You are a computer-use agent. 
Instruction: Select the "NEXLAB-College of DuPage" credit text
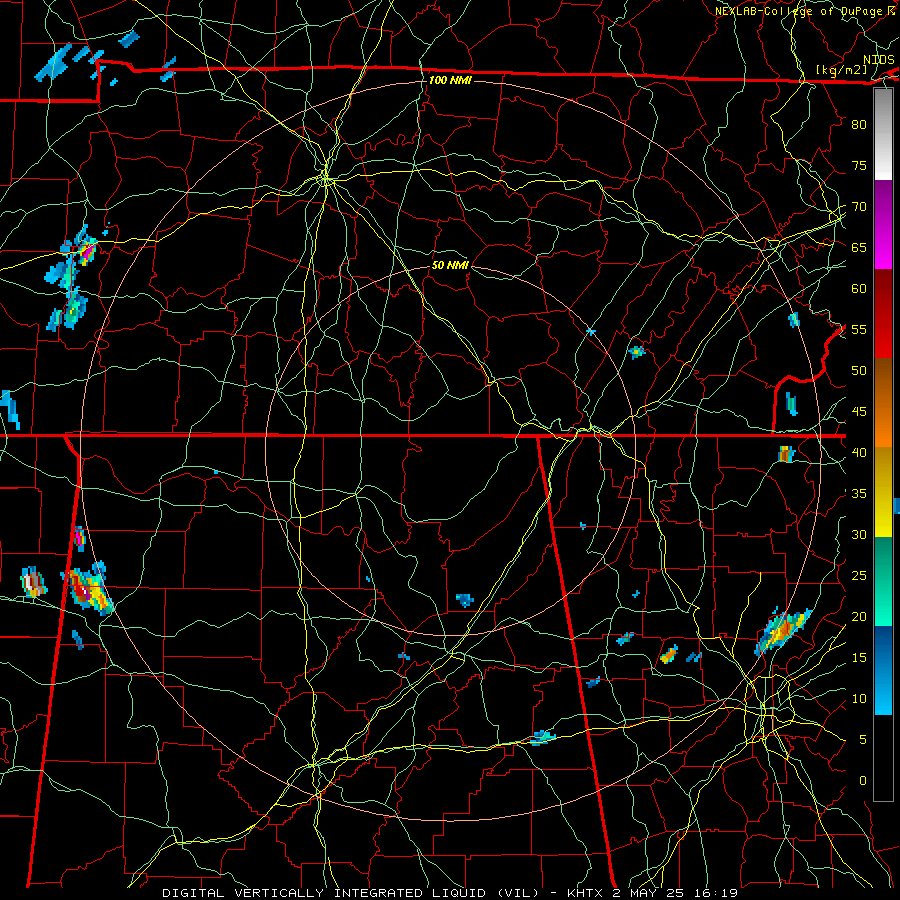pyautogui.click(x=800, y=11)
